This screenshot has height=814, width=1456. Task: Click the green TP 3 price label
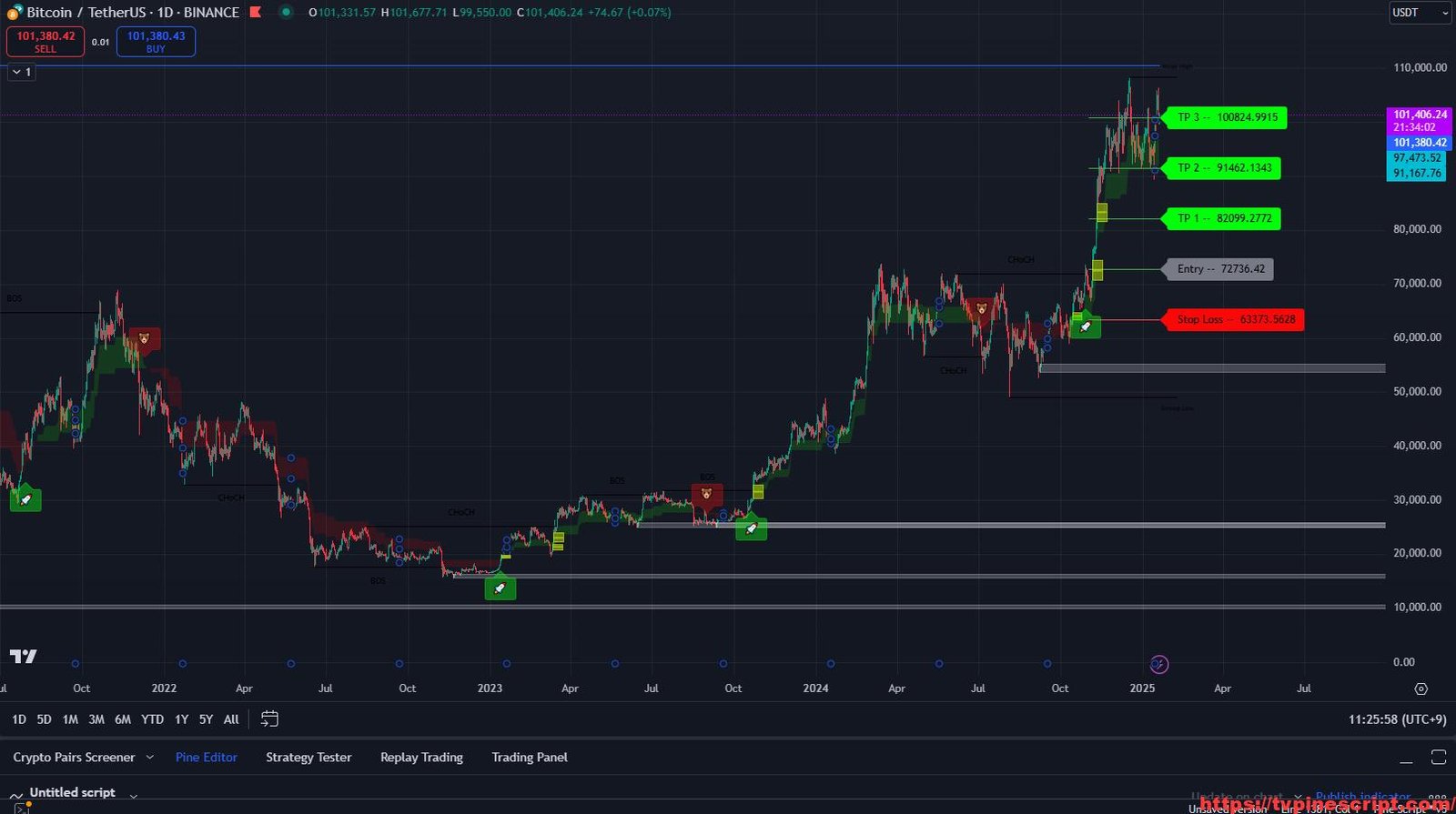tap(1226, 117)
